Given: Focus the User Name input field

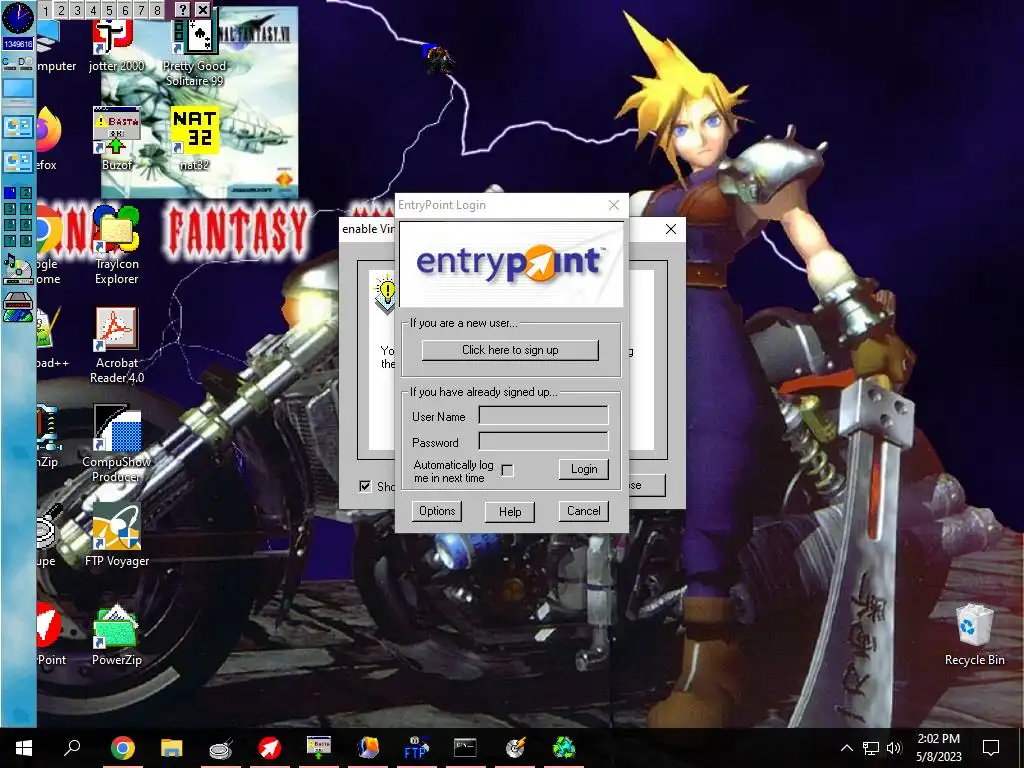Looking at the screenshot, I should (x=543, y=416).
